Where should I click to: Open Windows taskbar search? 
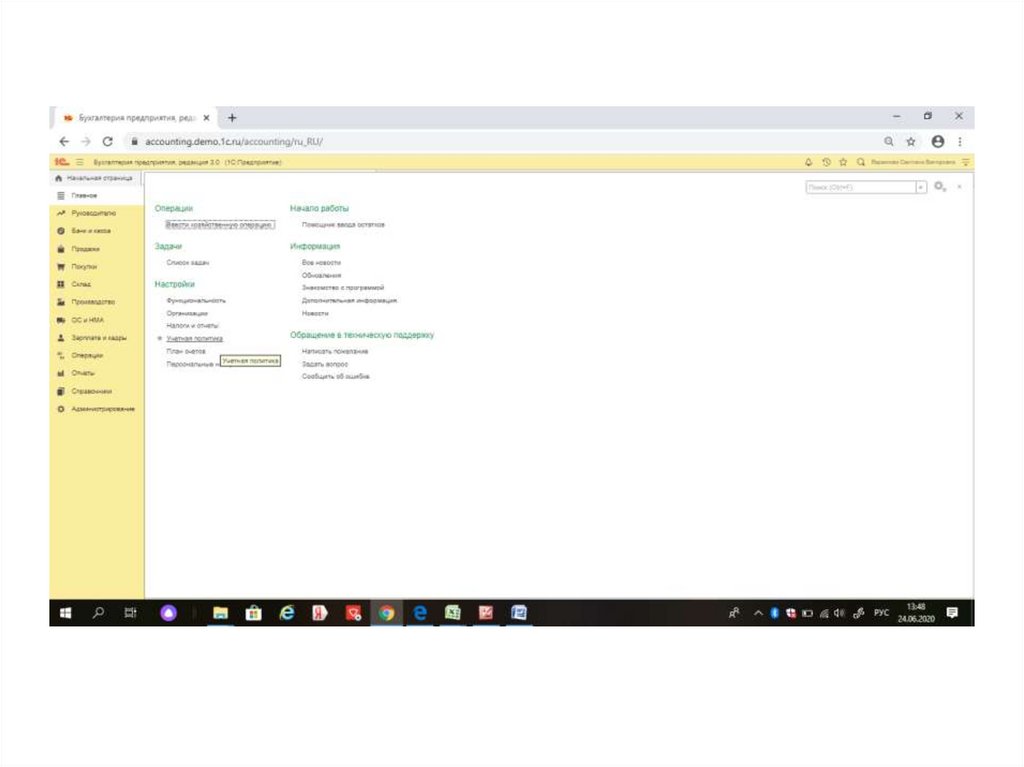[x=99, y=613]
